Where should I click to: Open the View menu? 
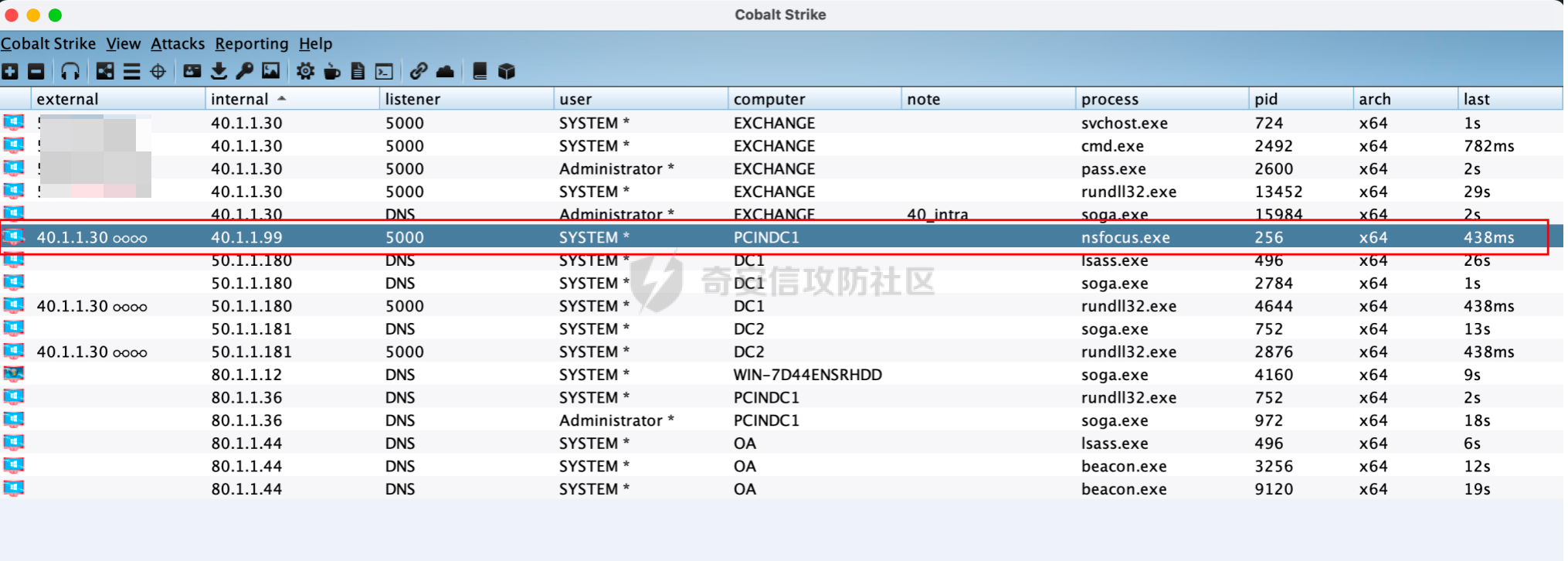point(124,44)
